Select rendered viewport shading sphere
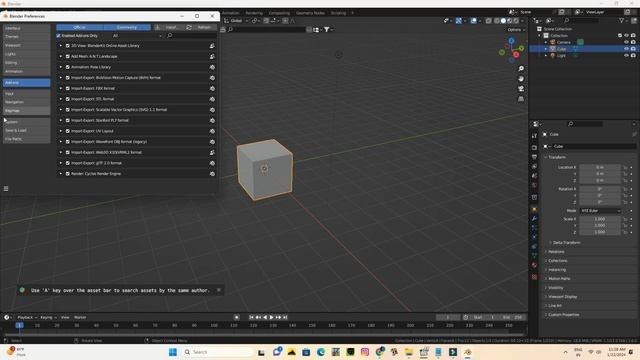Image resolution: width=640 pixels, height=360 pixels. pyautogui.click(x=516, y=20)
